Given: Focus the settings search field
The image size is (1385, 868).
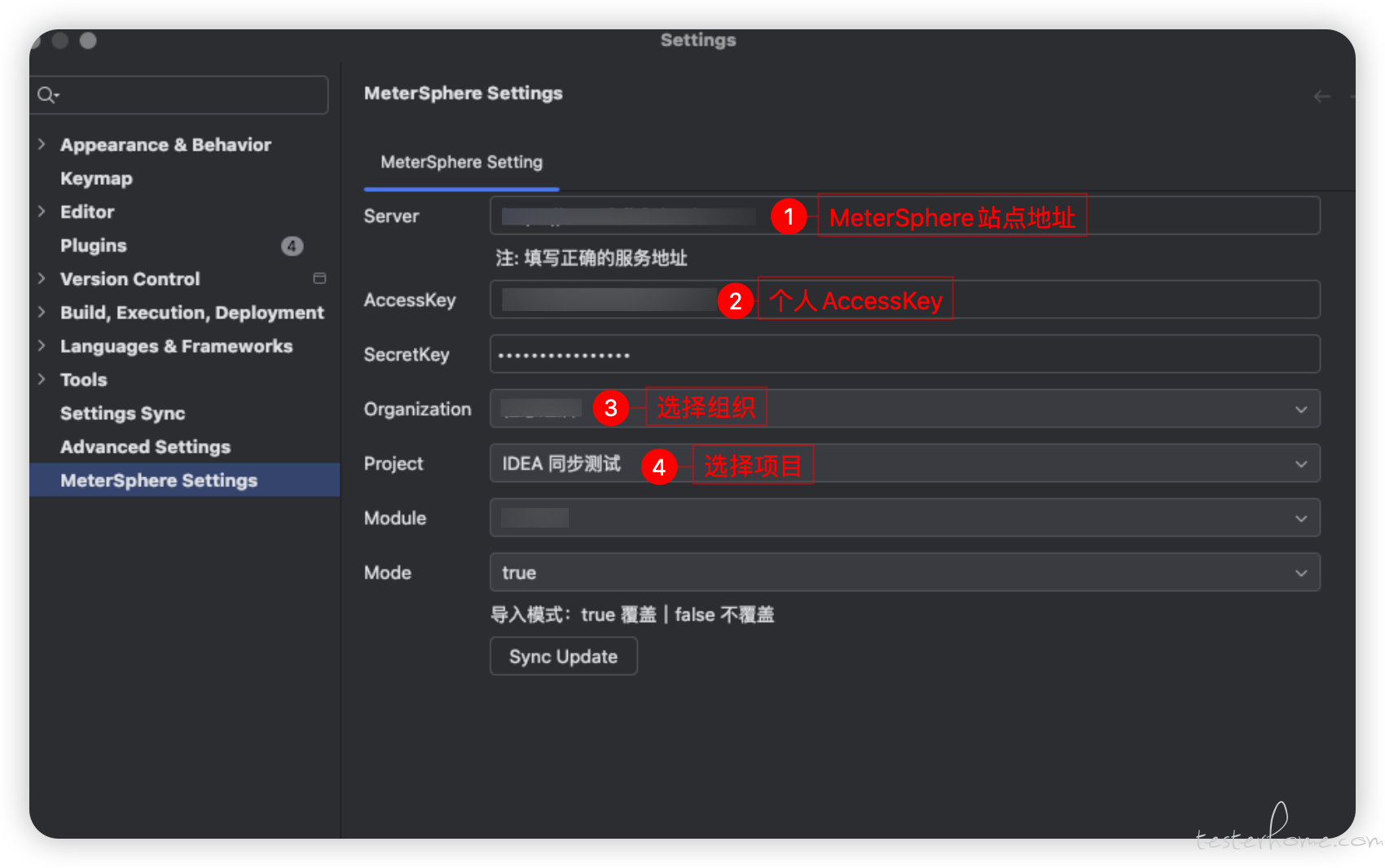Looking at the screenshot, I should [x=179, y=95].
